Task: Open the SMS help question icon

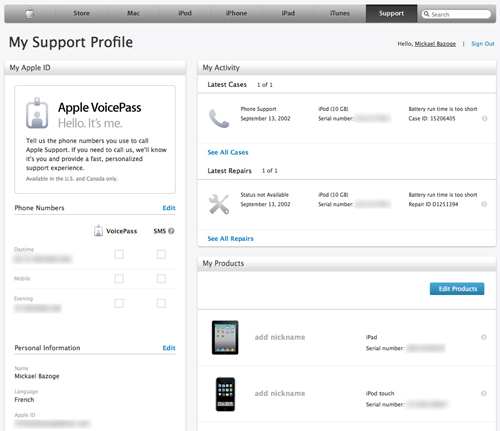Action: (171, 231)
